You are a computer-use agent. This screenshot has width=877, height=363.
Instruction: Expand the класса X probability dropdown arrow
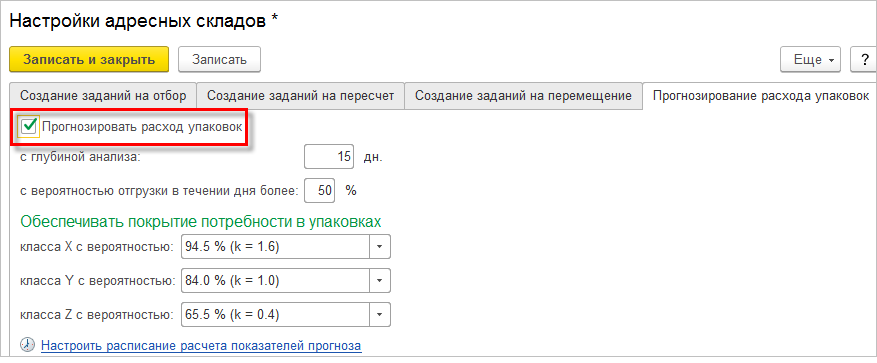tap(380, 247)
